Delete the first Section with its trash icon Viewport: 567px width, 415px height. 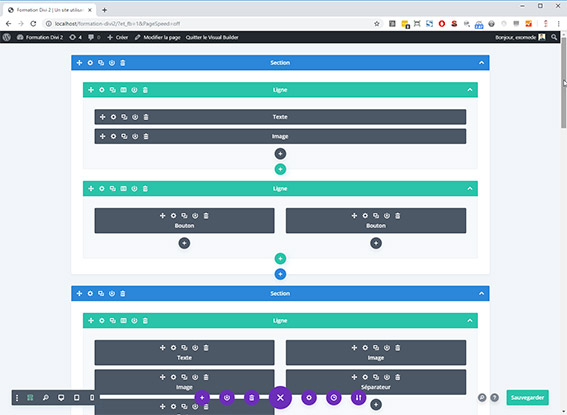coord(123,63)
